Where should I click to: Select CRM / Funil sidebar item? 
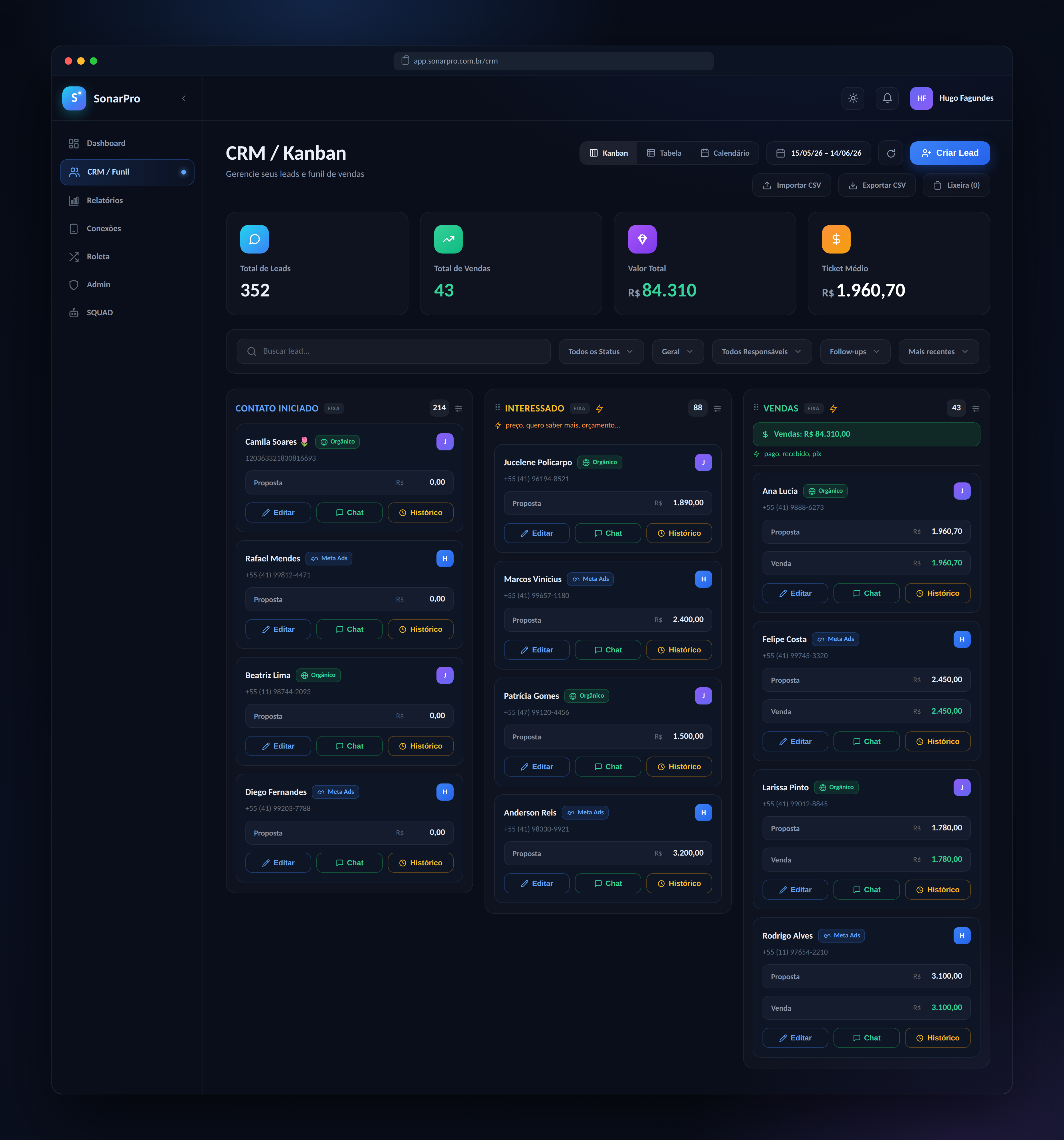tap(127, 172)
